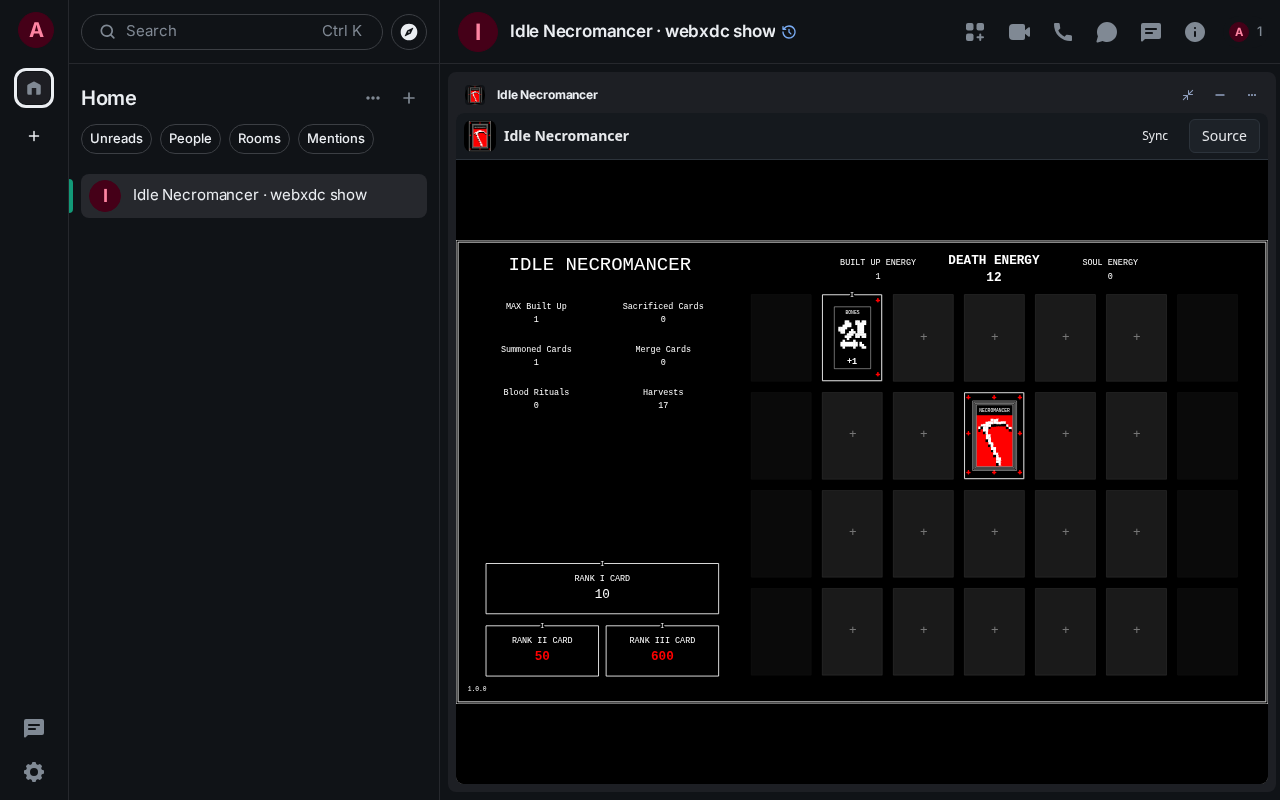The image size is (1280, 800).
Task: Open the widget's three-dot menu
Action: [x=1252, y=95]
